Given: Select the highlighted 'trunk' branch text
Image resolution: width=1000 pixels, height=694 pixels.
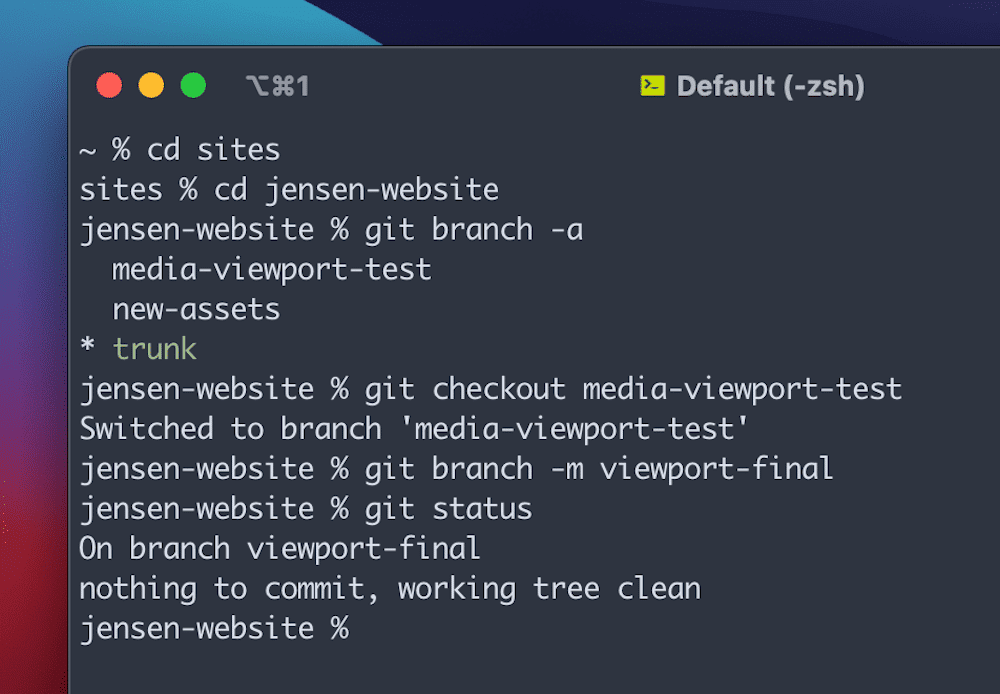Looking at the screenshot, I should point(154,349).
